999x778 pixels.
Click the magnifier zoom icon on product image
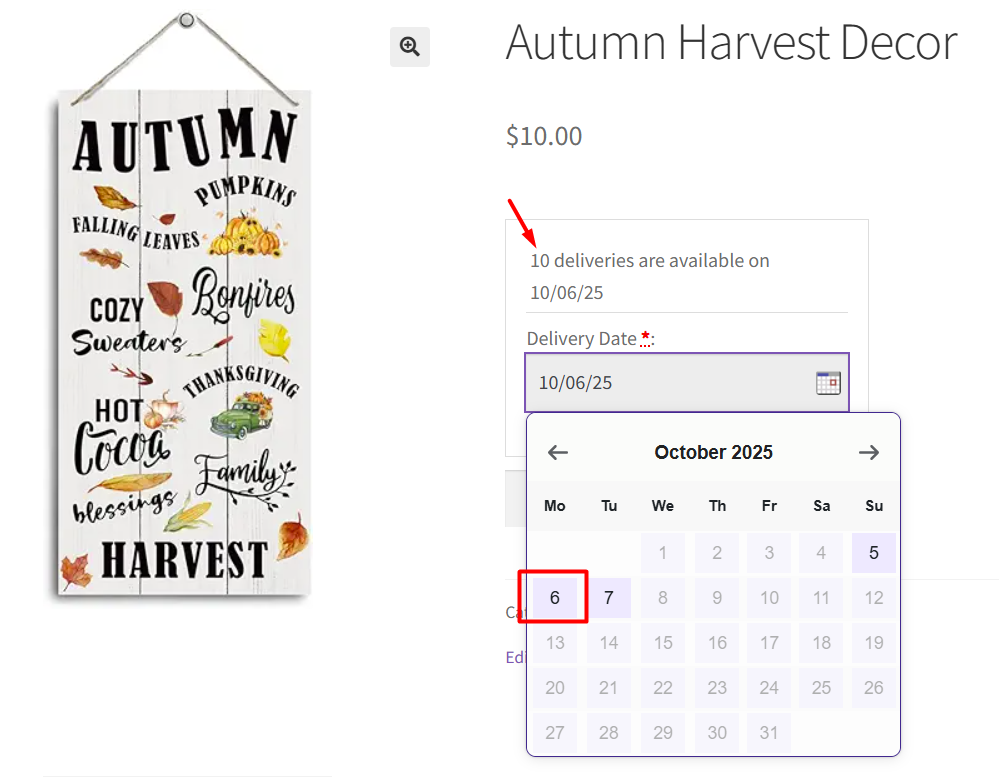tap(409, 47)
